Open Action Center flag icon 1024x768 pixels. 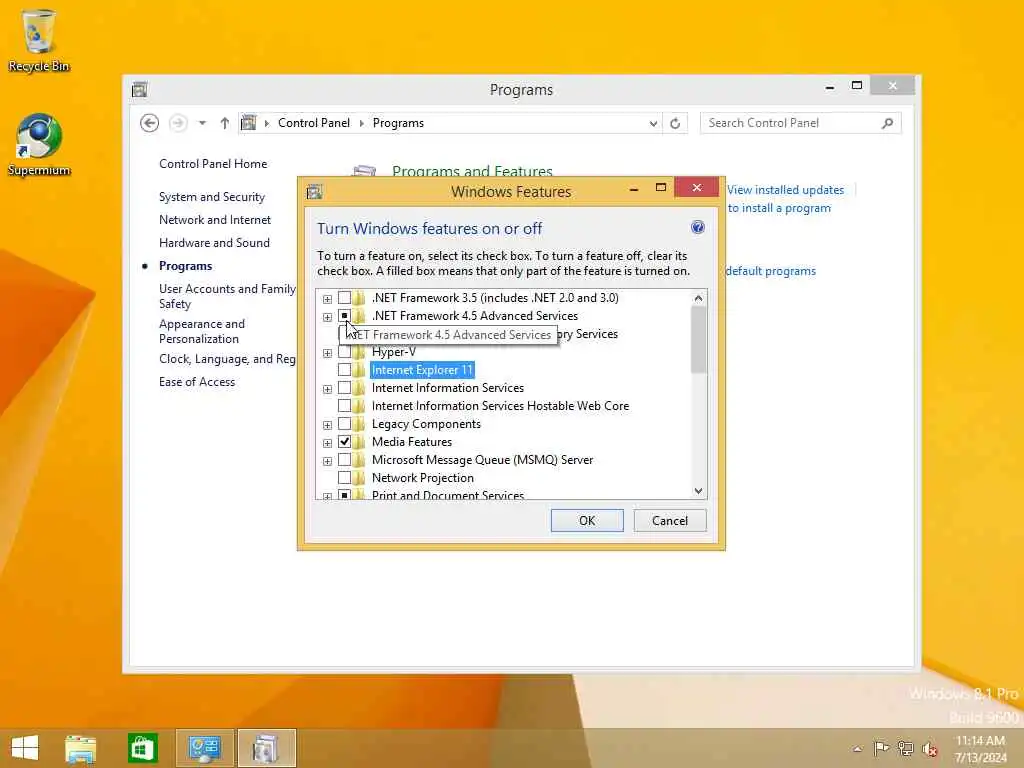[881, 748]
